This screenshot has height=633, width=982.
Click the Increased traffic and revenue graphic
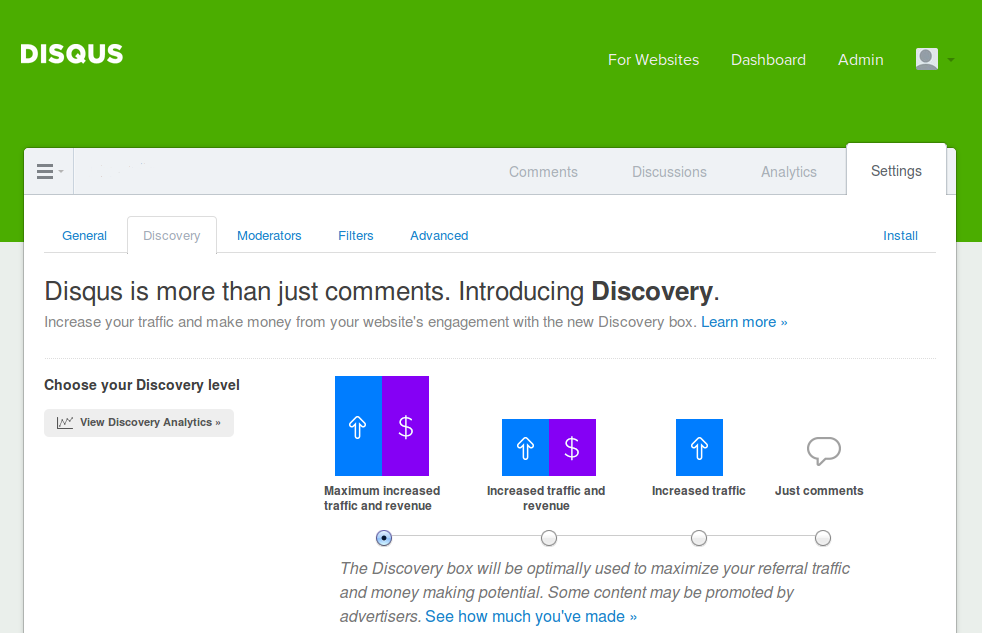point(549,447)
